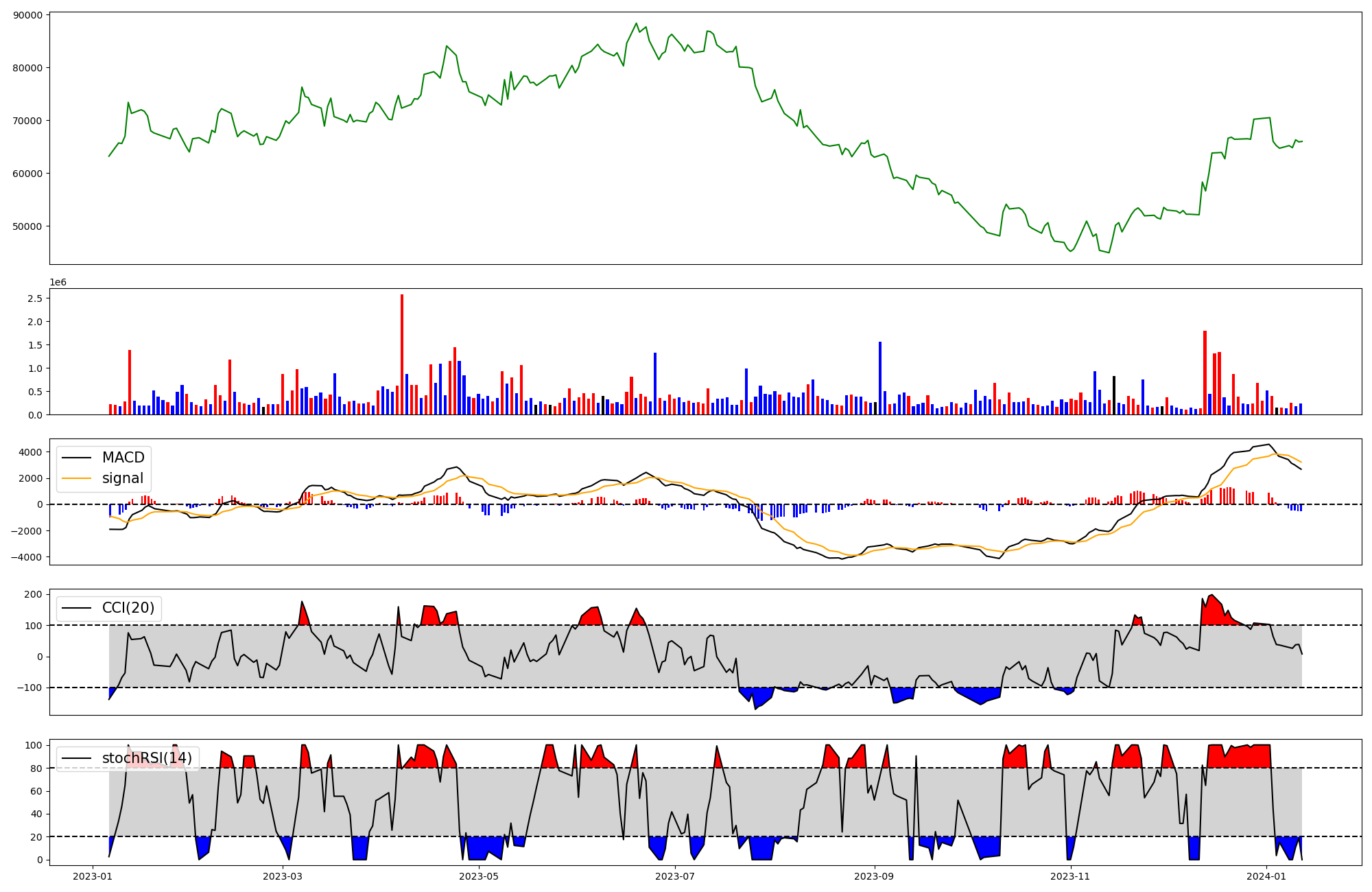1372x892 pixels.
Task: Click the orange signal legend line swatch
Action: 76,478
